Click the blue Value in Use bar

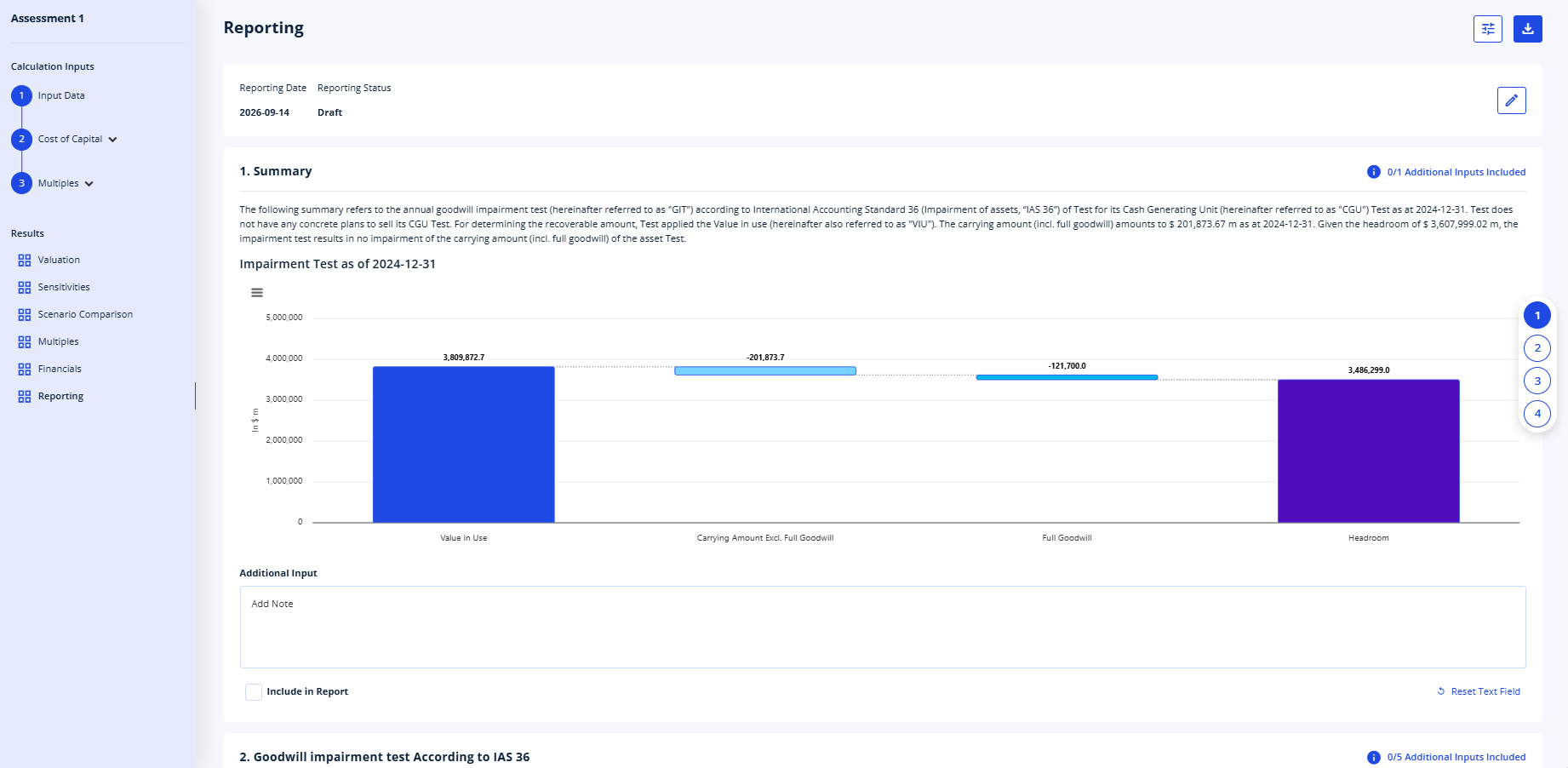click(464, 444)
